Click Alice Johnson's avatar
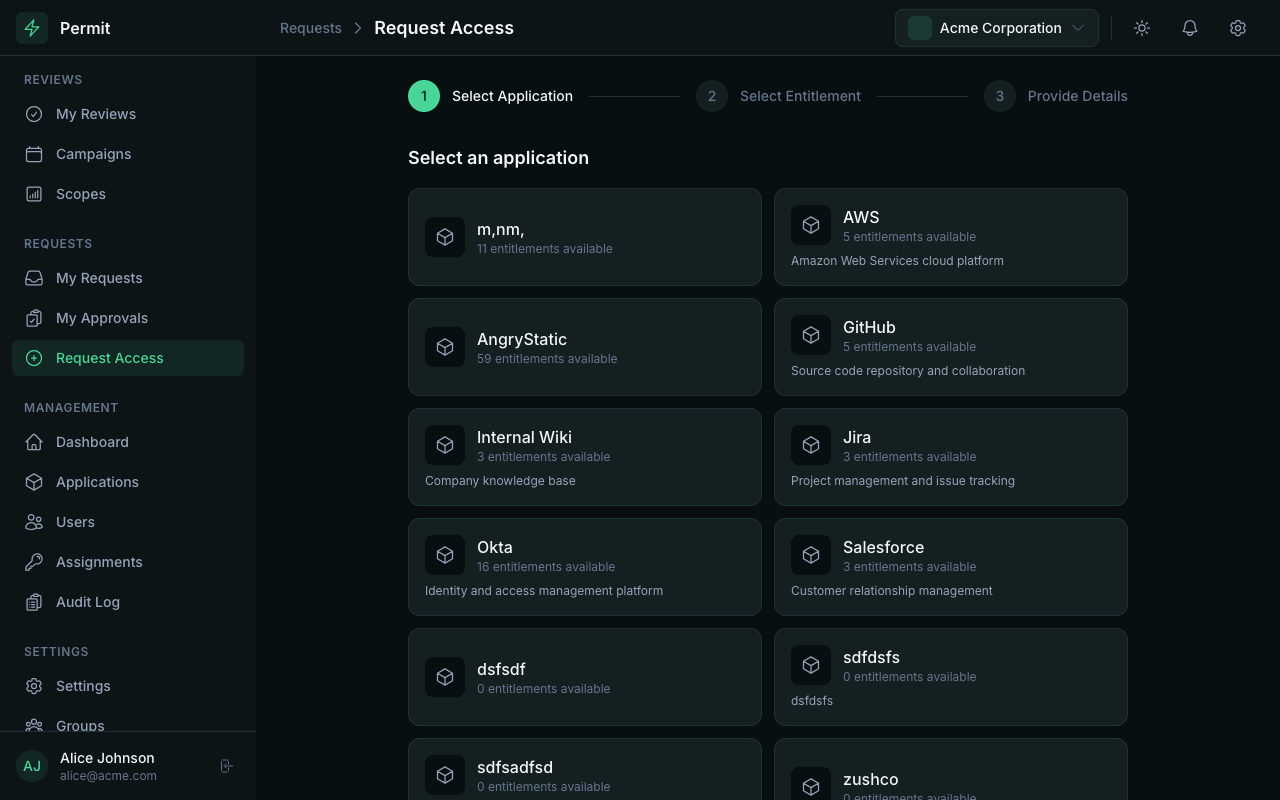 pyautogui.click(x=32, y=766)
